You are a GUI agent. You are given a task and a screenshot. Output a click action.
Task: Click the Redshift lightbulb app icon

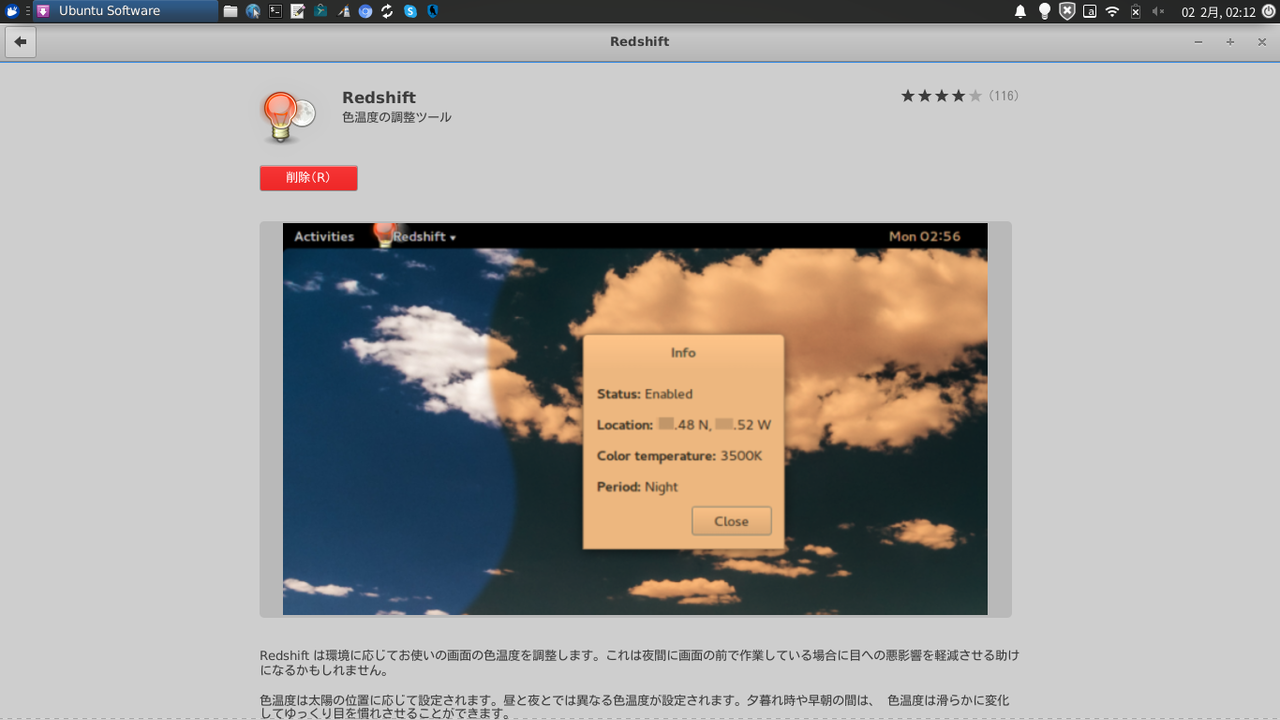coord(288,117)
